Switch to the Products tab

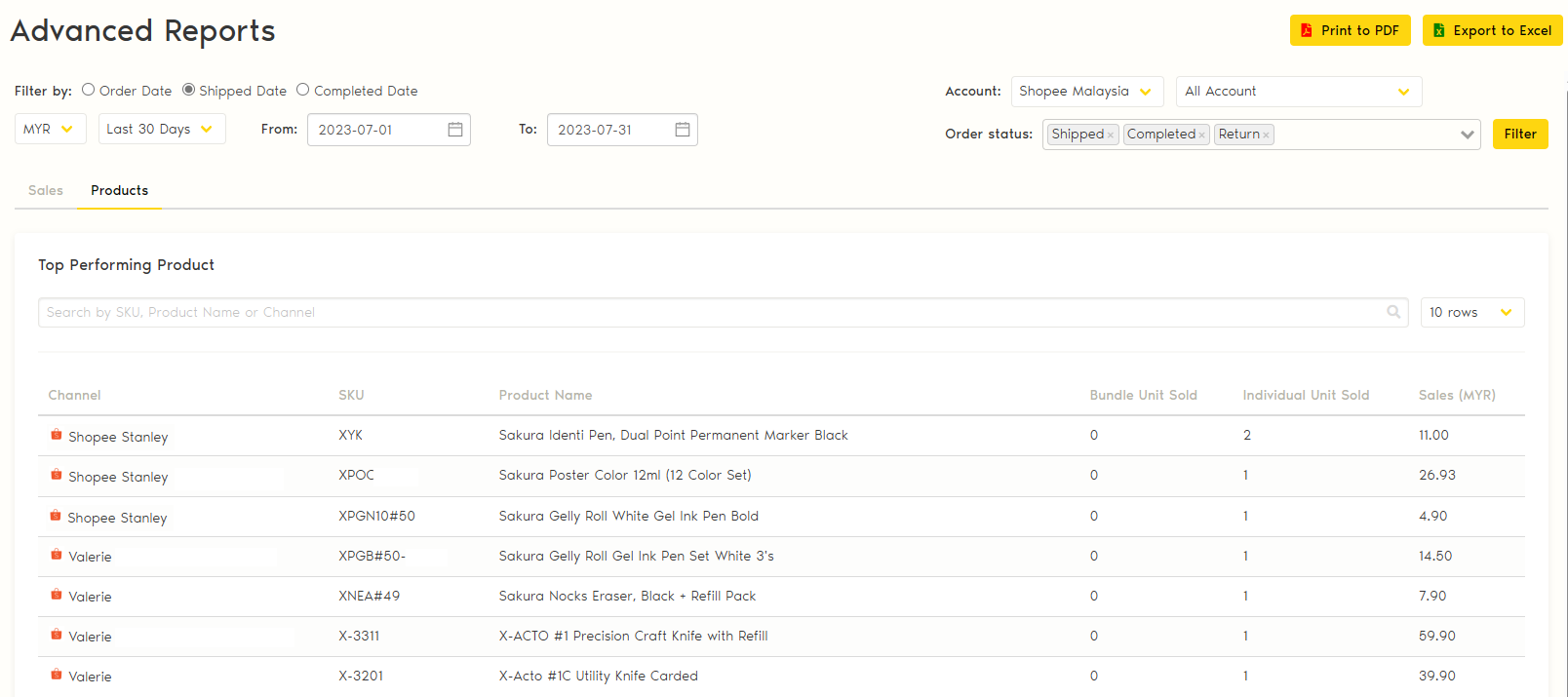(120, 190)
